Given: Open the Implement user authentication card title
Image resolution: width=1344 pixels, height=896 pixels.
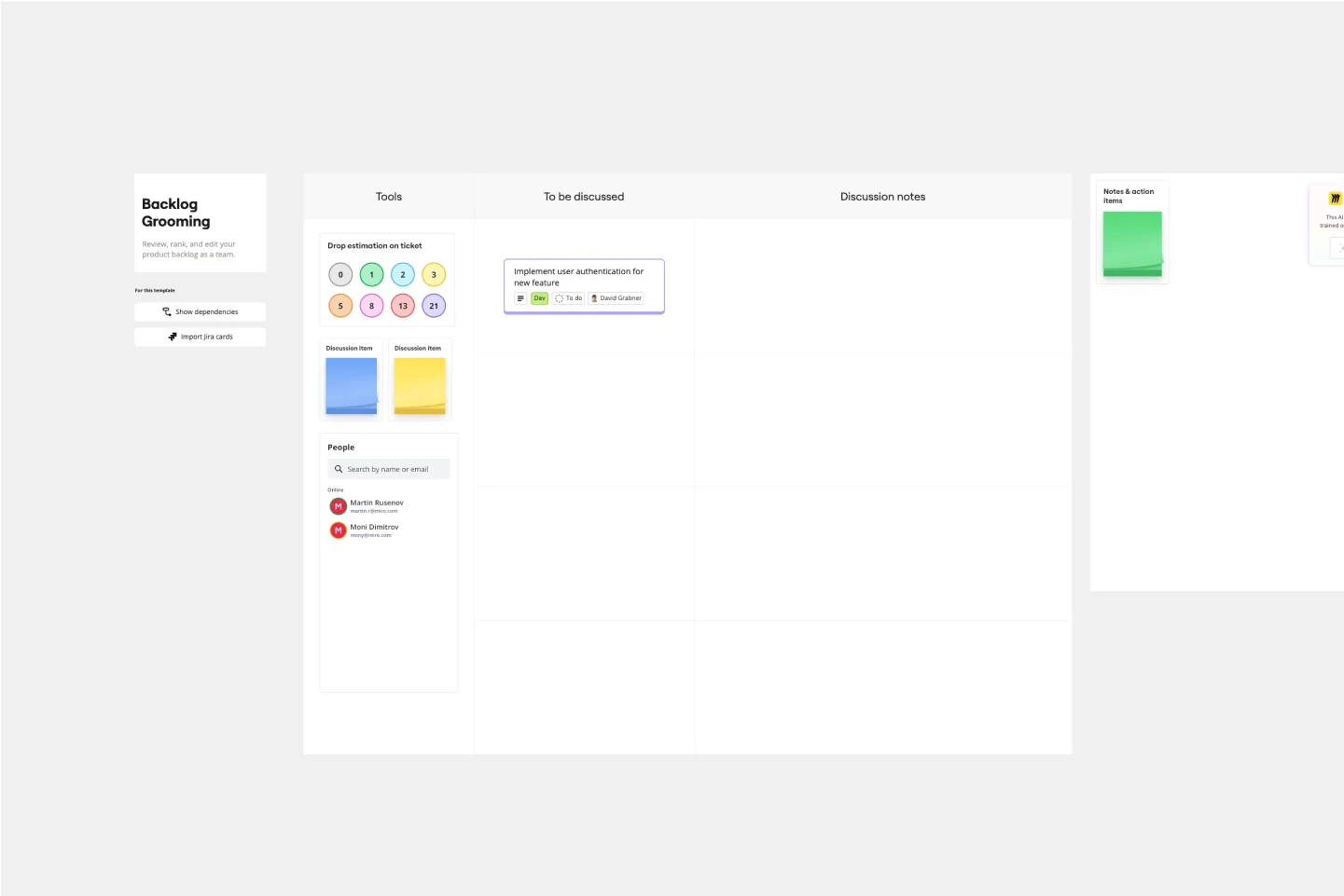Looking at the screenshot, I should [x=578, y=277].
